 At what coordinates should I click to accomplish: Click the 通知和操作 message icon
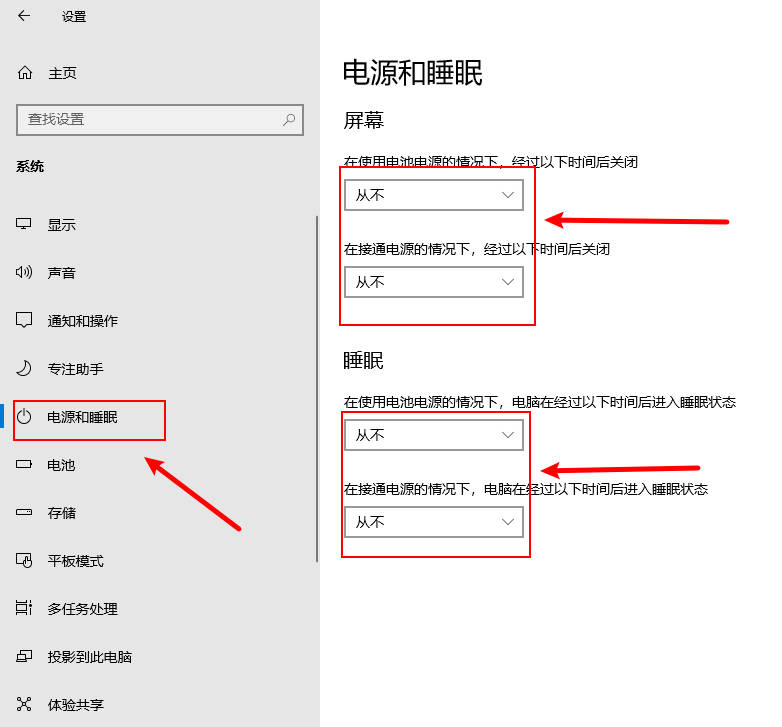[23, 320]
